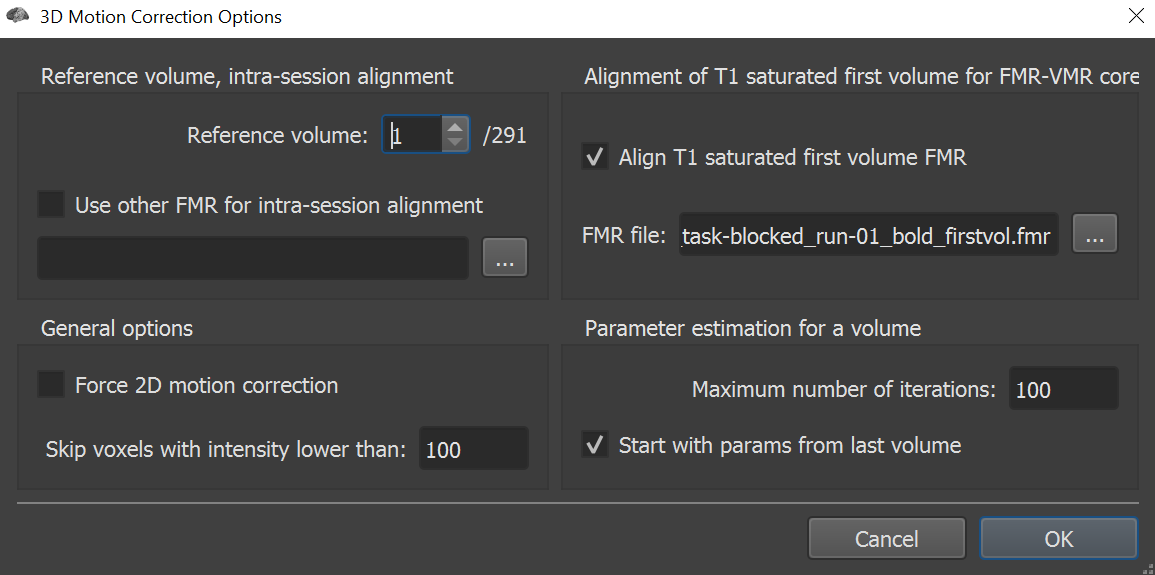Increase reference volume with up arrow
Viewport: 1155px width, 575px height.
click(x=455, y=127)
